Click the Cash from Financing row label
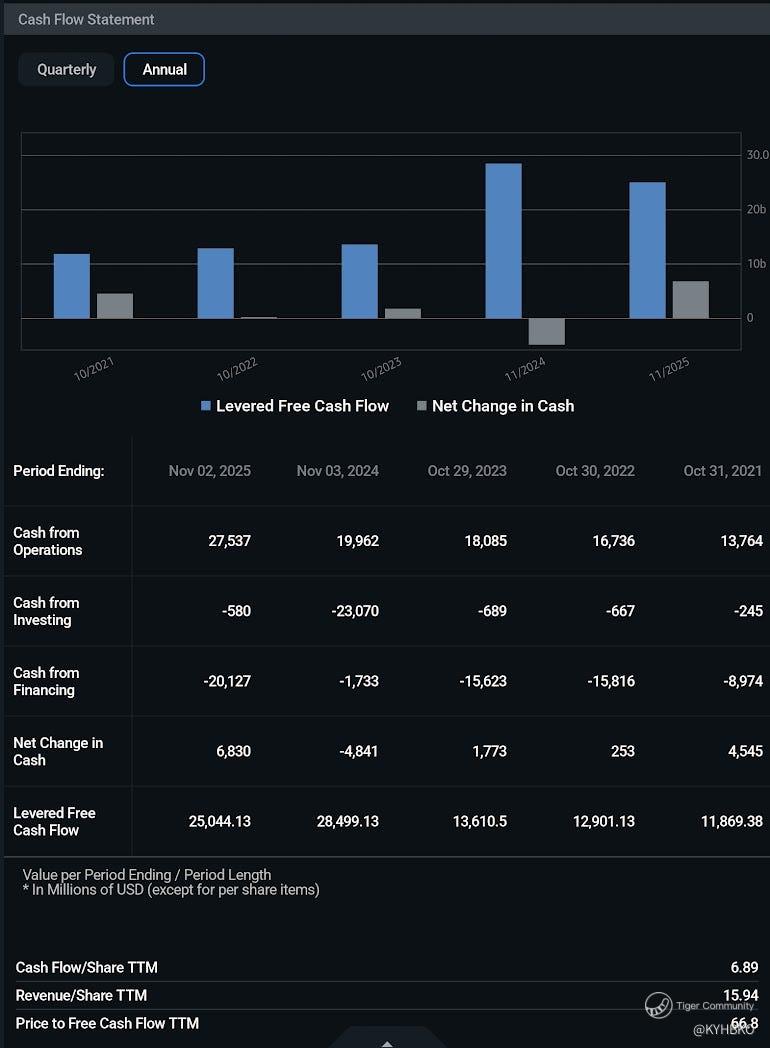 46,682
